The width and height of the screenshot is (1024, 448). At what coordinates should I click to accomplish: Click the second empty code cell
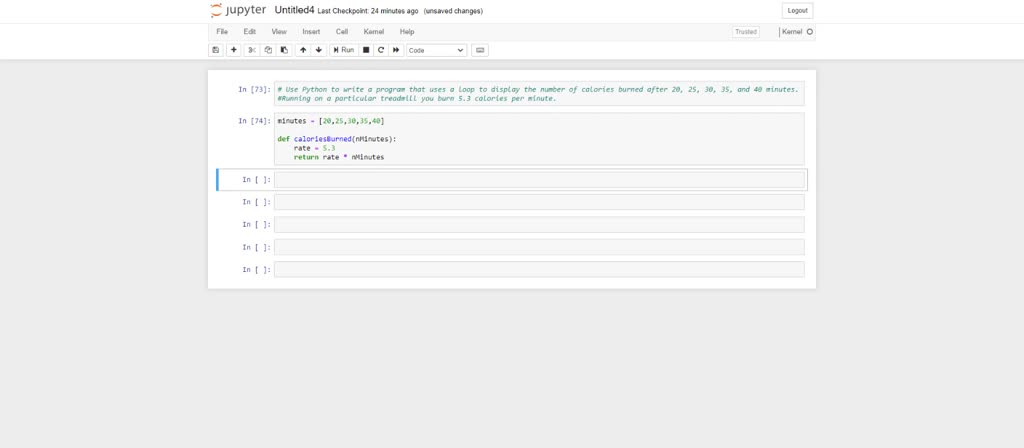click(x=539, y=202)
